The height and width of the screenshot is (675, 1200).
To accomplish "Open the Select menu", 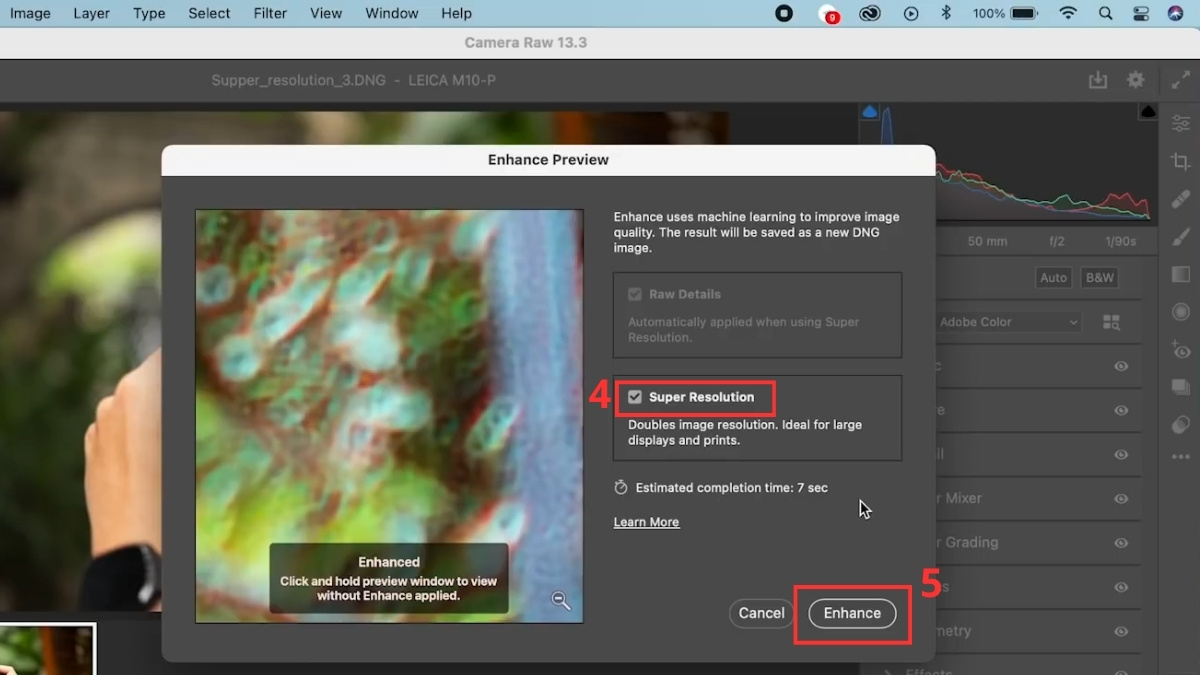I will (x=209, y=14).
